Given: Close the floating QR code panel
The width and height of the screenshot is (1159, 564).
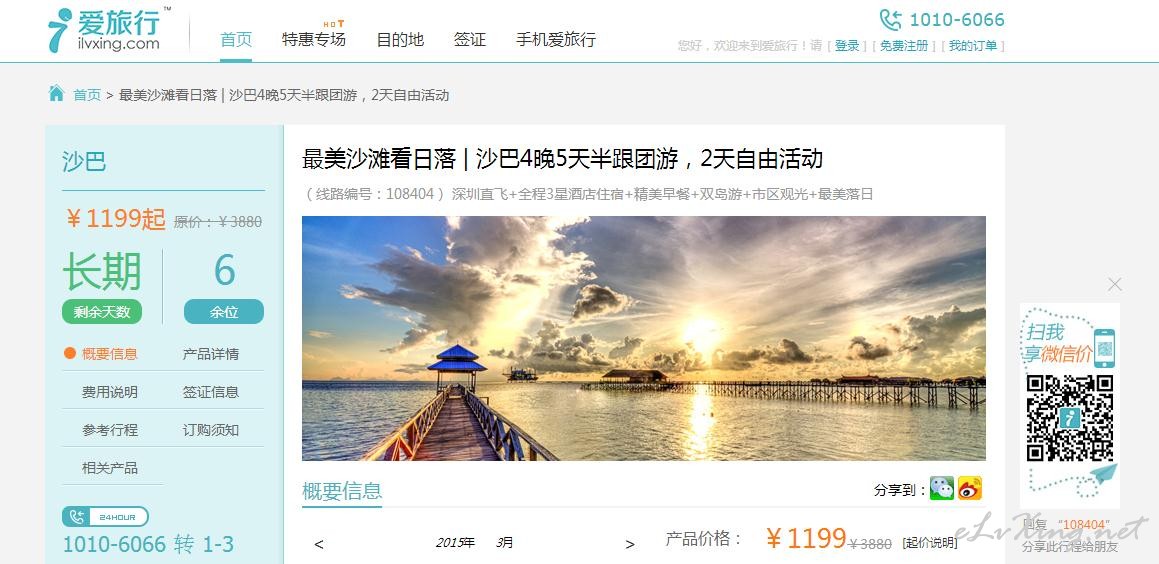Looking at the screenshot, I should click(x=1115, y=284).
